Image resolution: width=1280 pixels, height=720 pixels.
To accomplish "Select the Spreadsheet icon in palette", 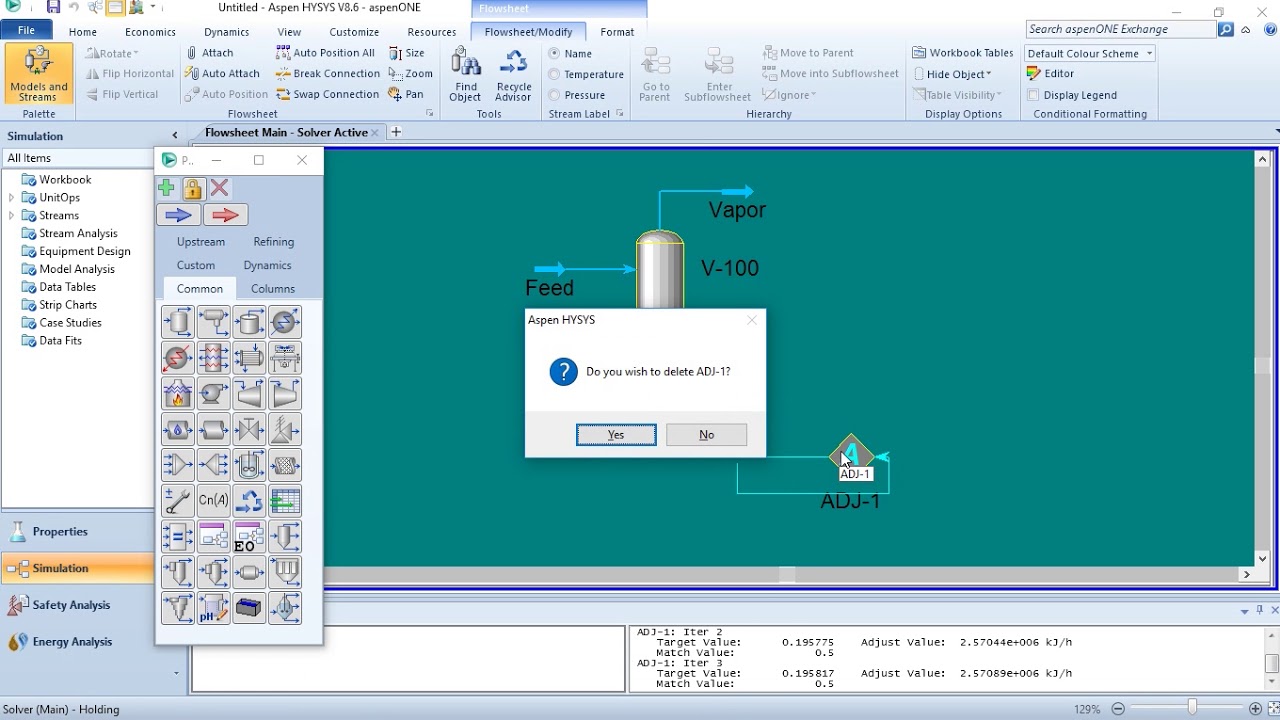I will coord(285,501).
